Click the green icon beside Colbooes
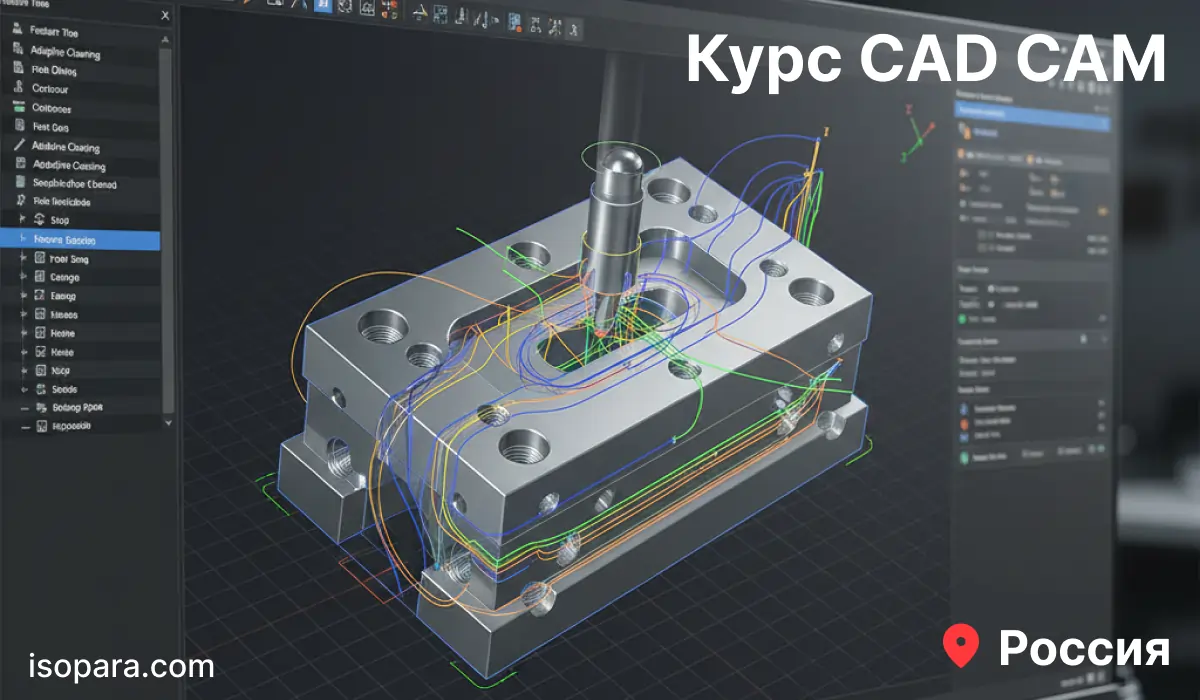This screenshot has height=700, width=1200. point(17,107)
